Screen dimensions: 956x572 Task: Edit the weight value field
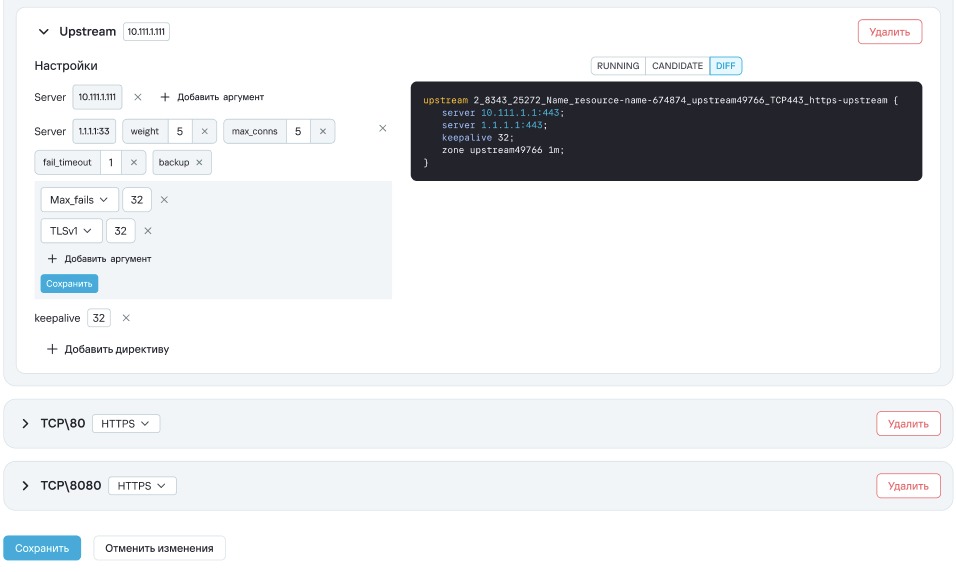[180, 131]
